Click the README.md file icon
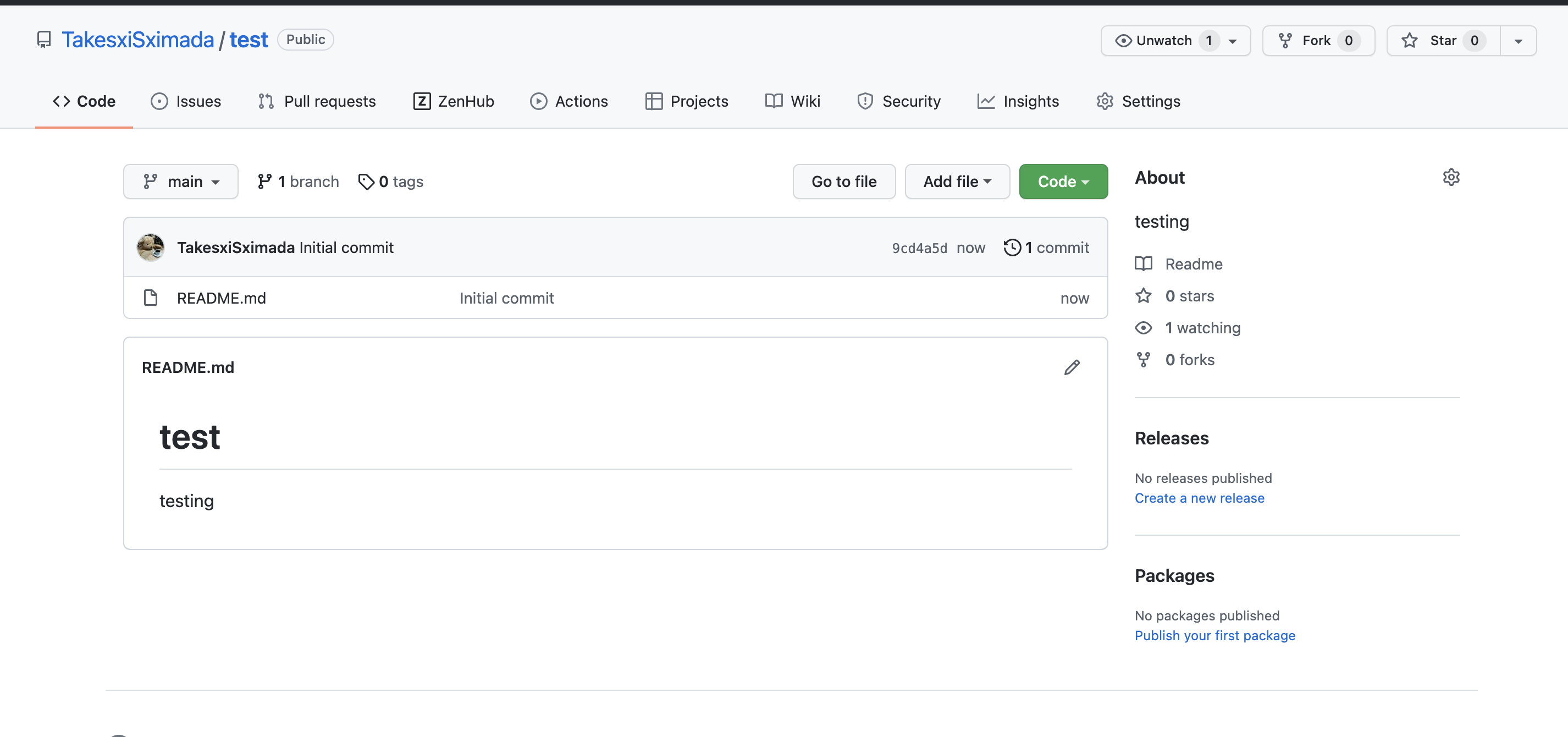This screenshot has width=1568, height=737. click(150, 298)
